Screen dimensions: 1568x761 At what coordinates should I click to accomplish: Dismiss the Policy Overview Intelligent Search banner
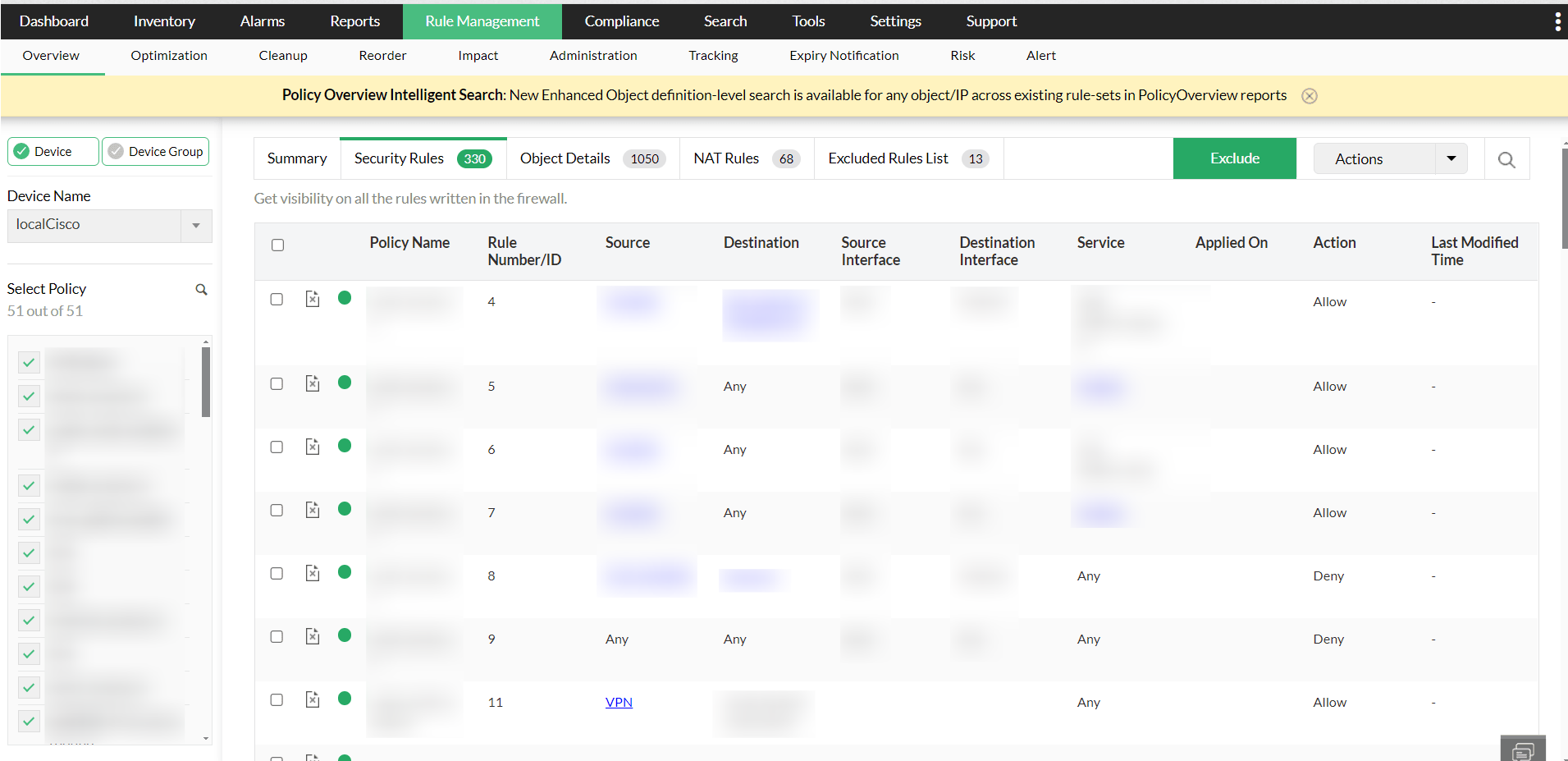coord(1310,96)
